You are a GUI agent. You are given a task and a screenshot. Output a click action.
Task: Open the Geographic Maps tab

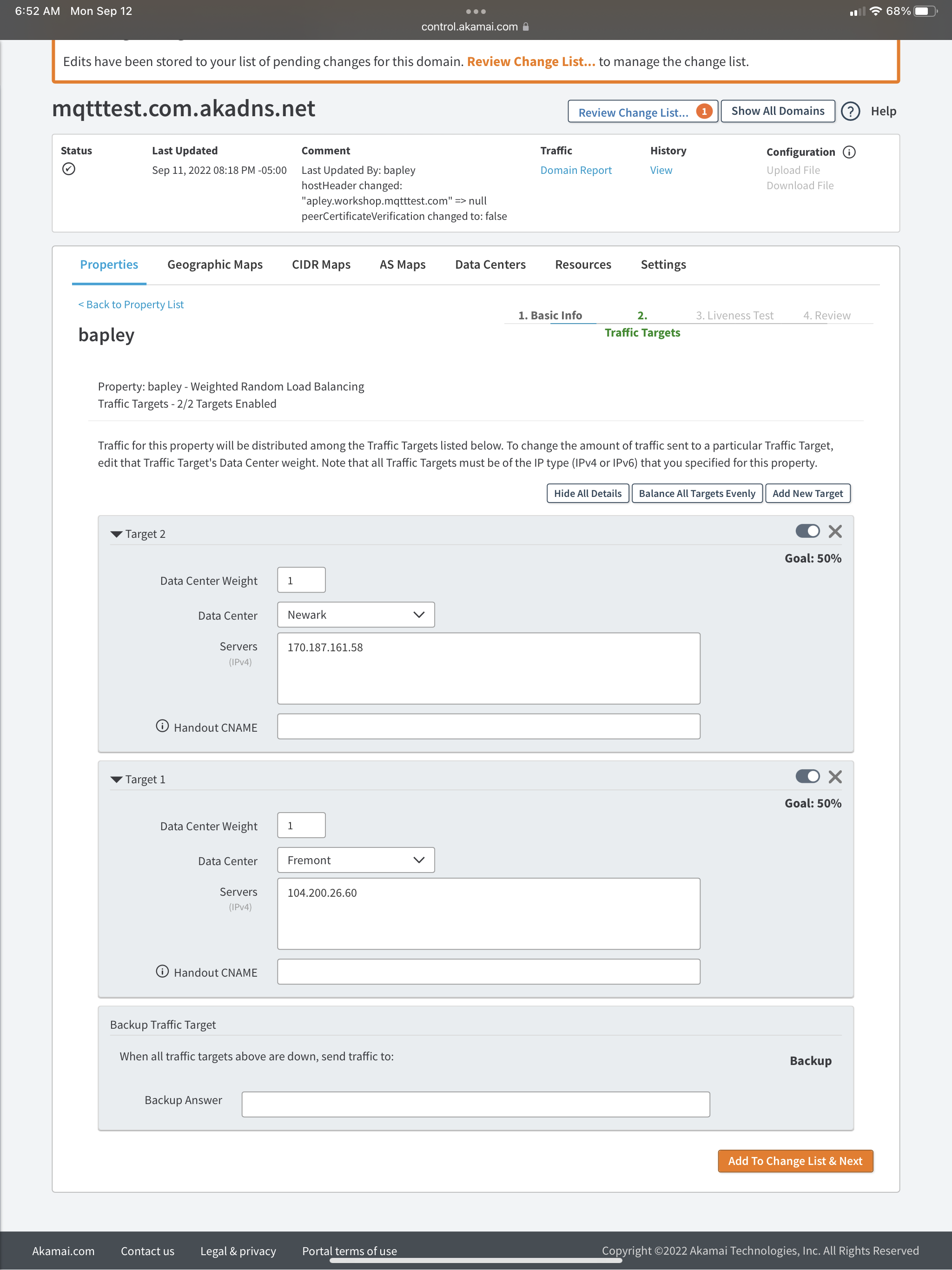pos(215,265)
